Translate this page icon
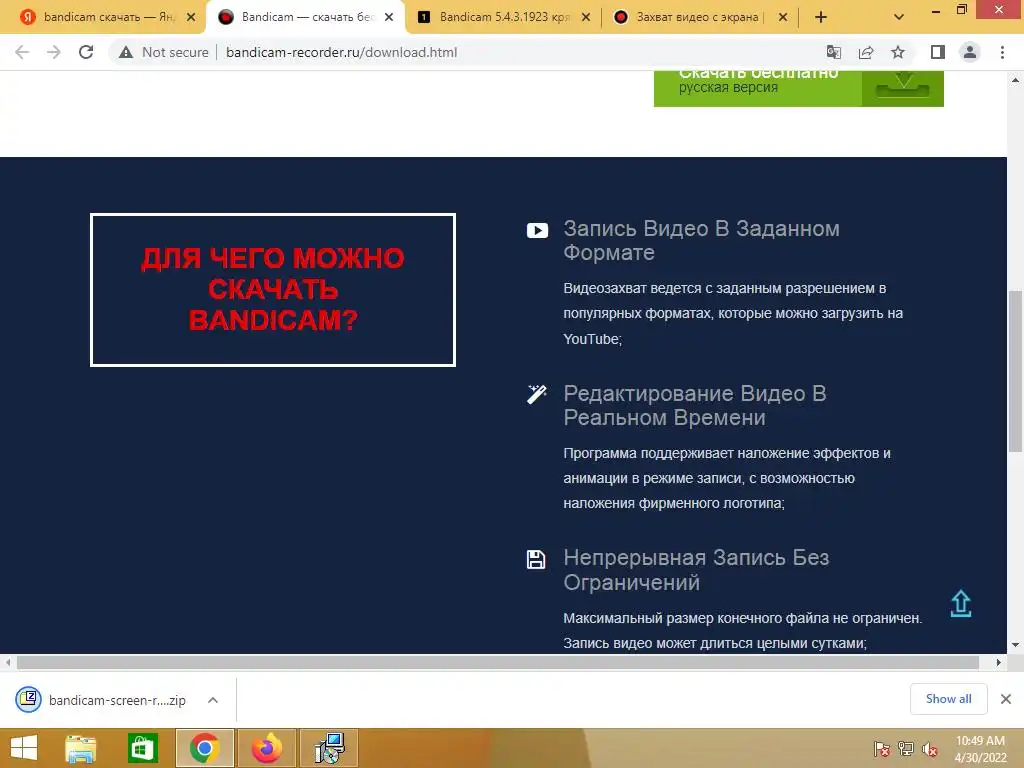Viewport: 1024px width, 768px height. pyautogui.click(x=834, y=52)
